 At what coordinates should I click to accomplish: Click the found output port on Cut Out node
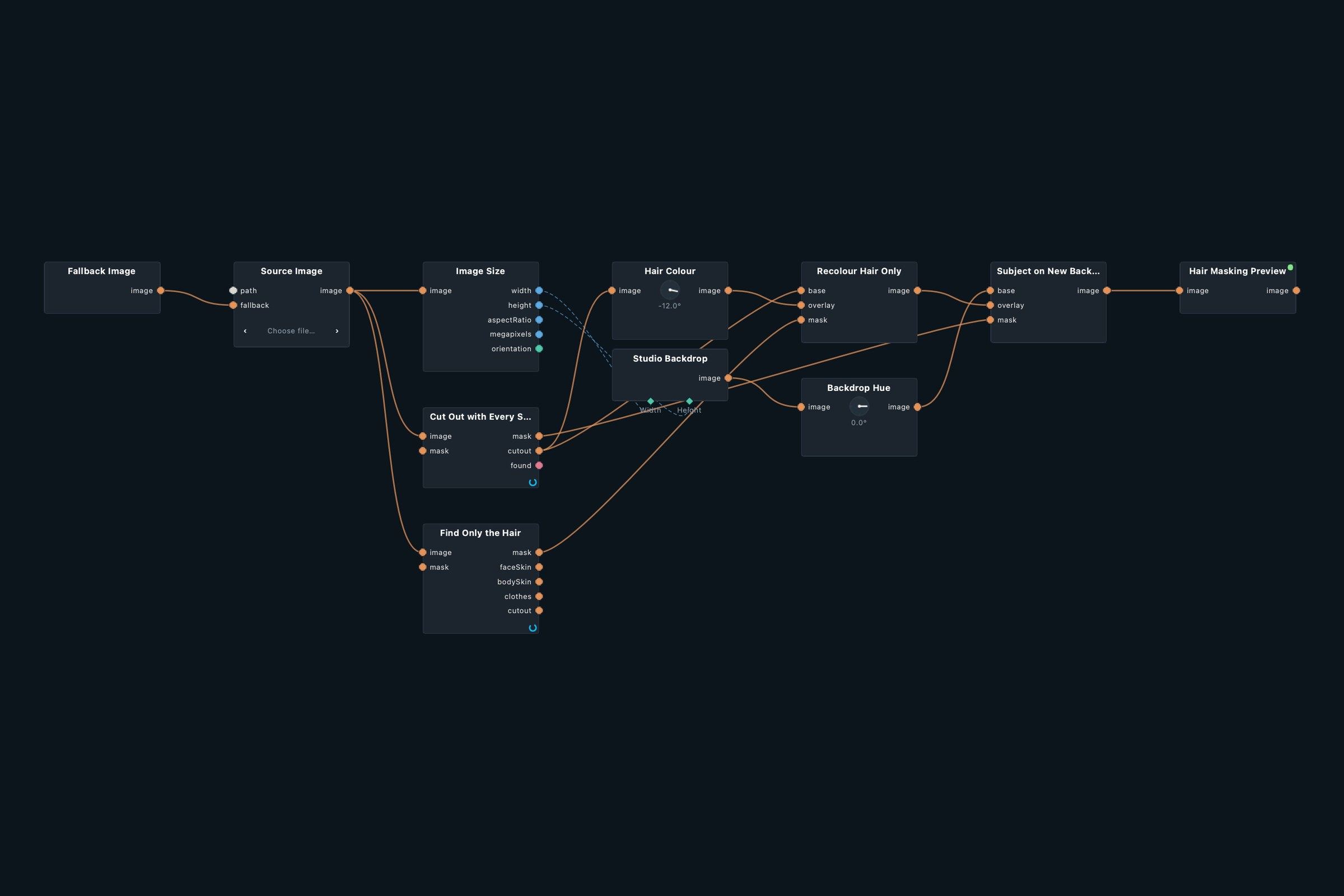coord(539,466)
